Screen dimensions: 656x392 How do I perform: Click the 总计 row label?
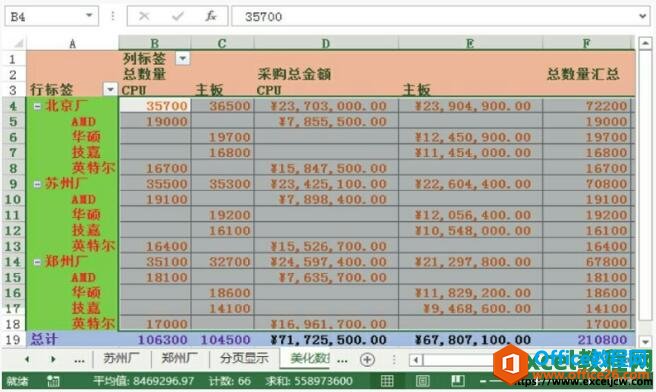(x=44, y=339)
